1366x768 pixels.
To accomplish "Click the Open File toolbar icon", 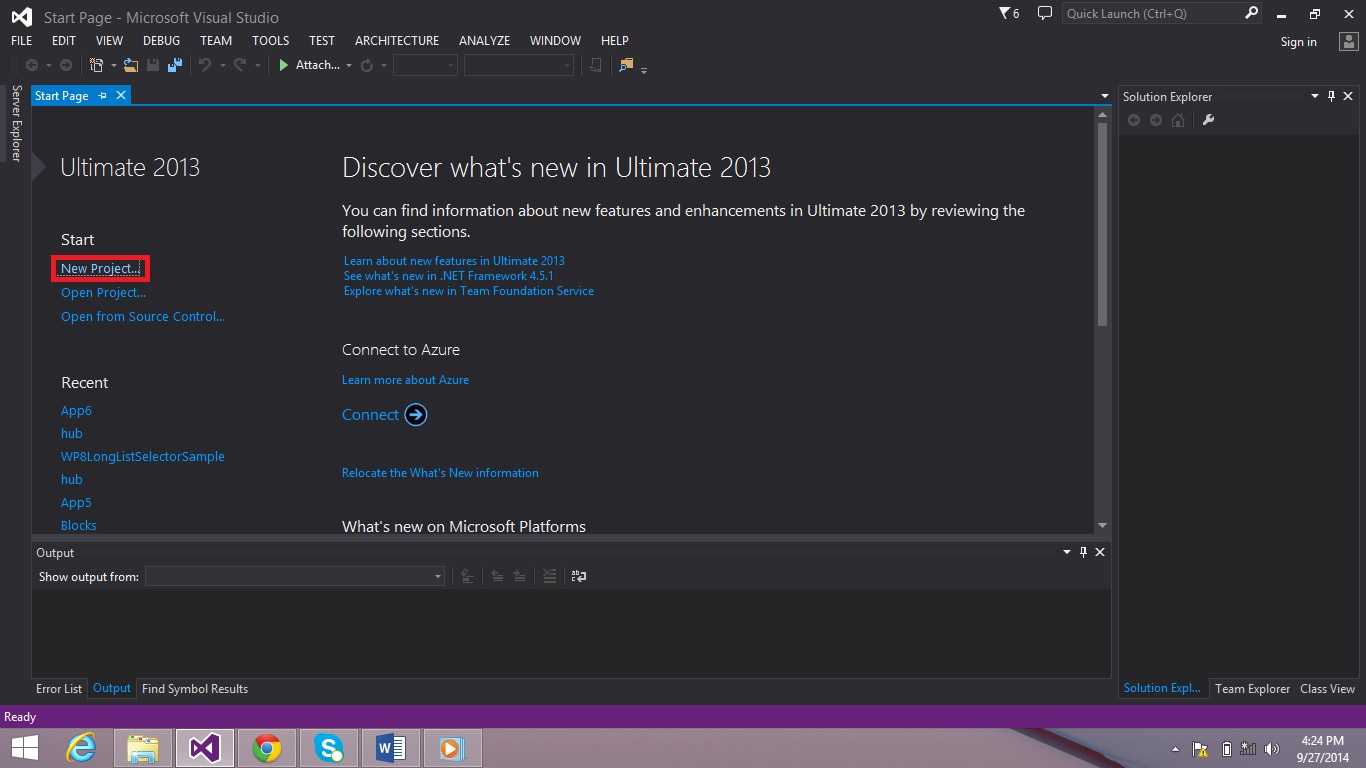I will (x=132, y=65).
